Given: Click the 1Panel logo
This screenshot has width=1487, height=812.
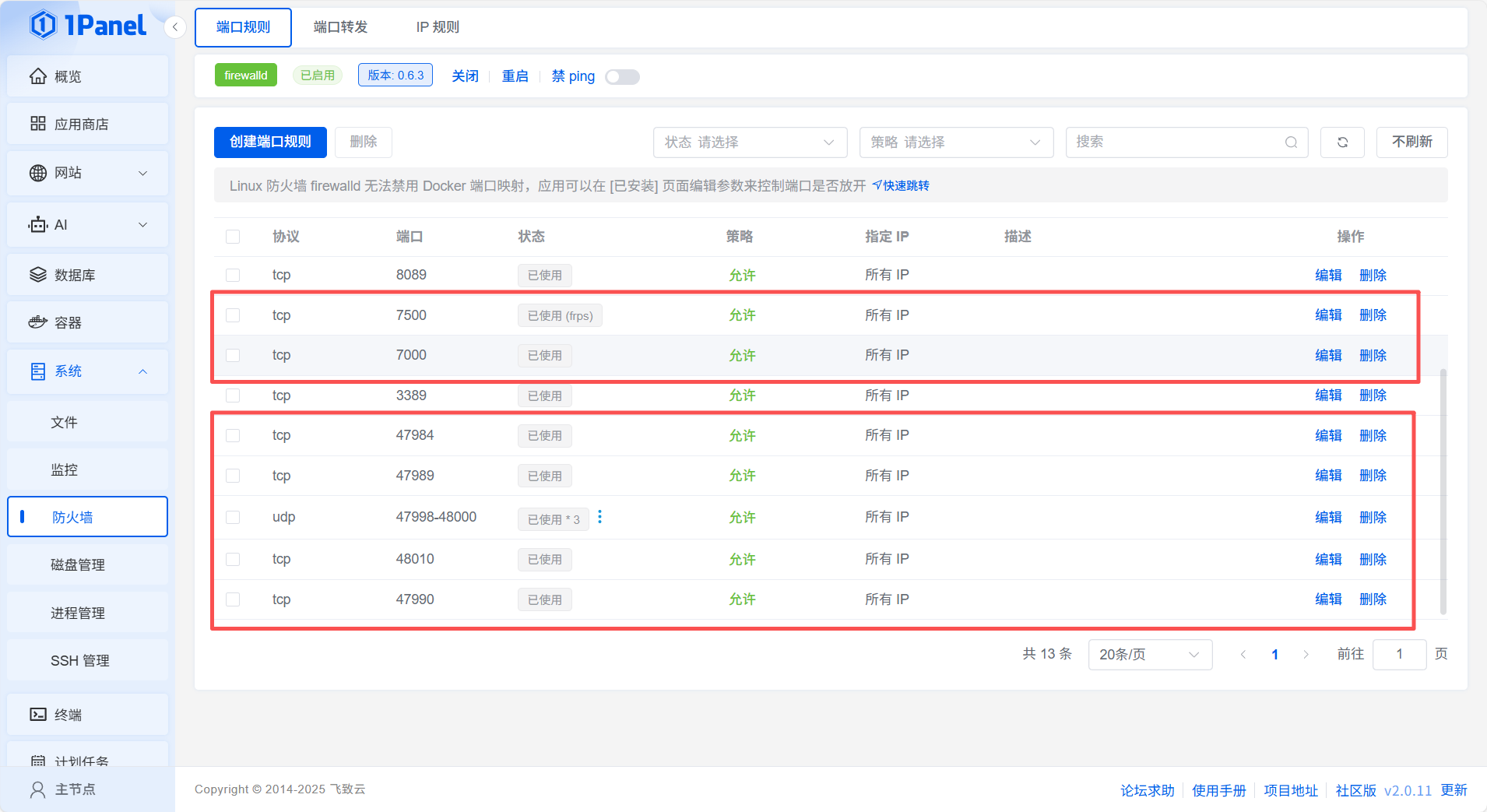Looking at the screenshot, I should (88, 26).
